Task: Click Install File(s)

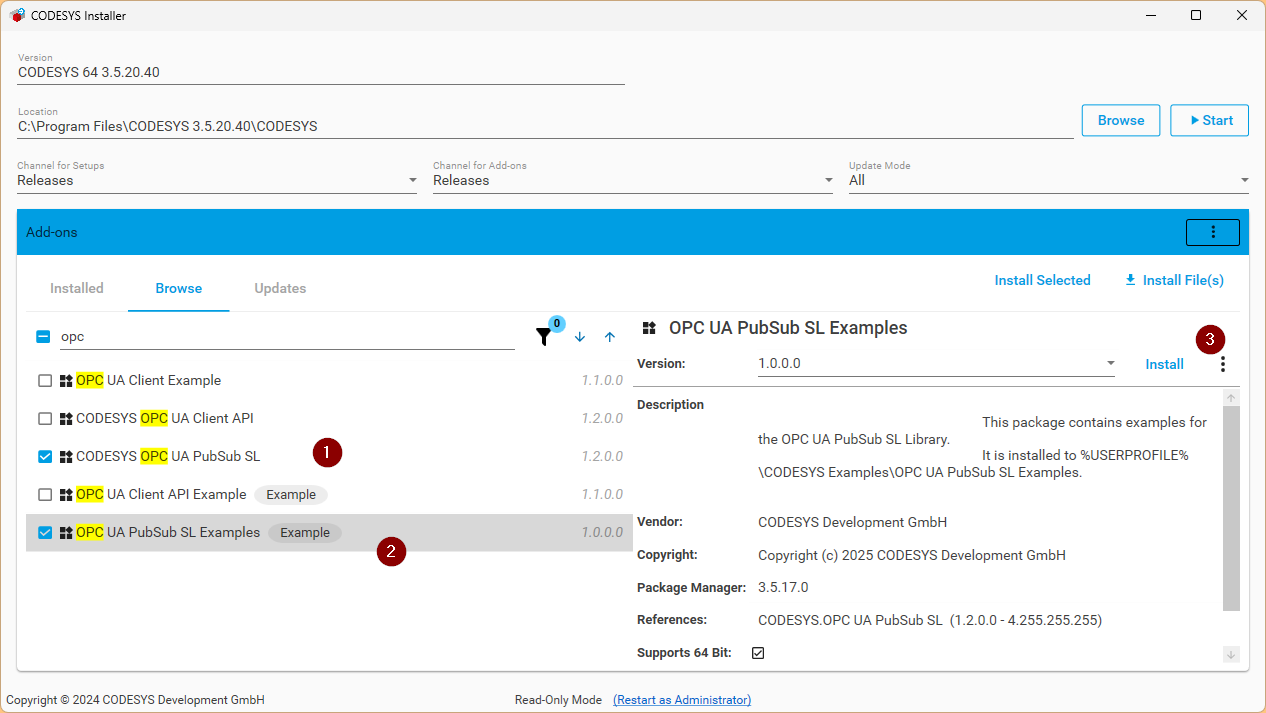Action: [1174, 280]
